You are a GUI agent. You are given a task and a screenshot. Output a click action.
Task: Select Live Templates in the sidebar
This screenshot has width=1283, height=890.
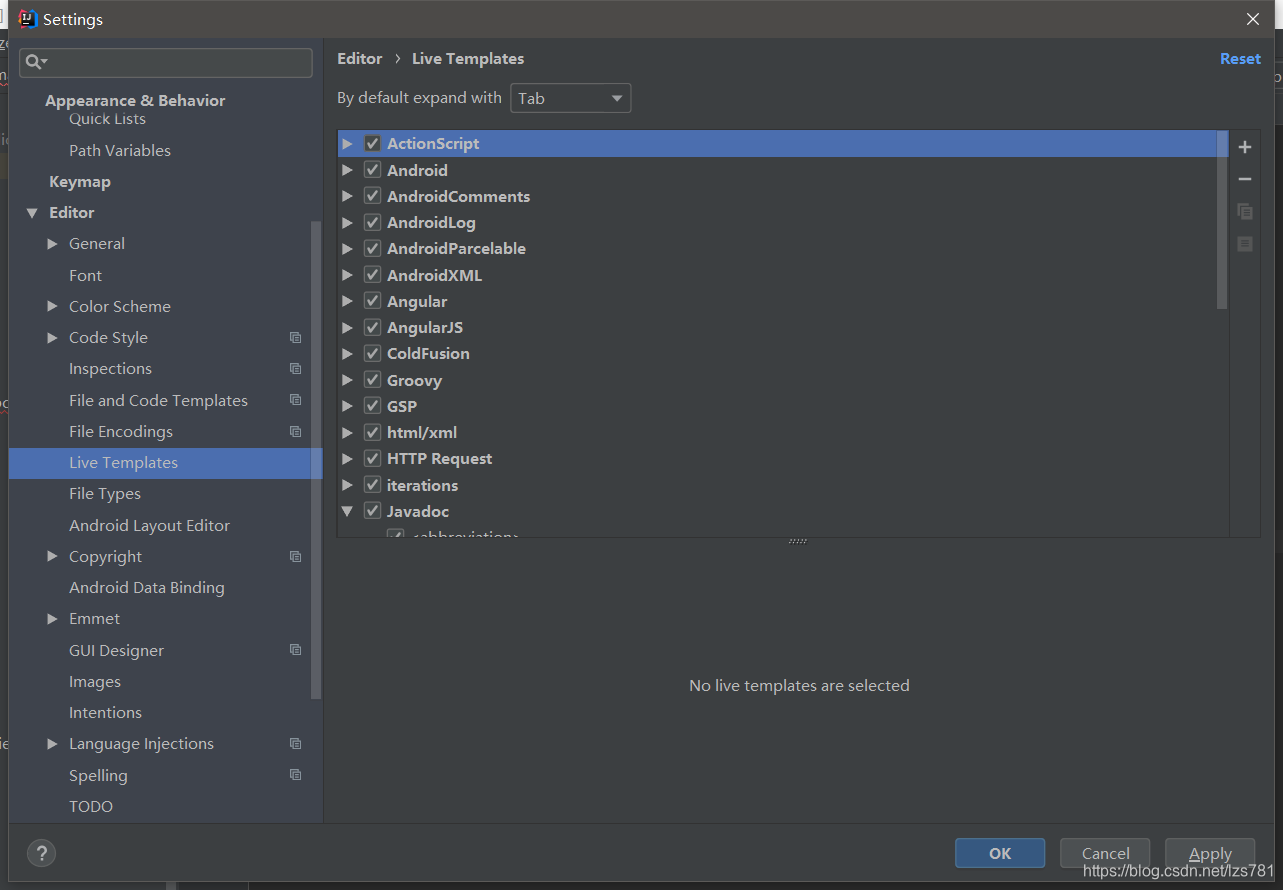123,463
